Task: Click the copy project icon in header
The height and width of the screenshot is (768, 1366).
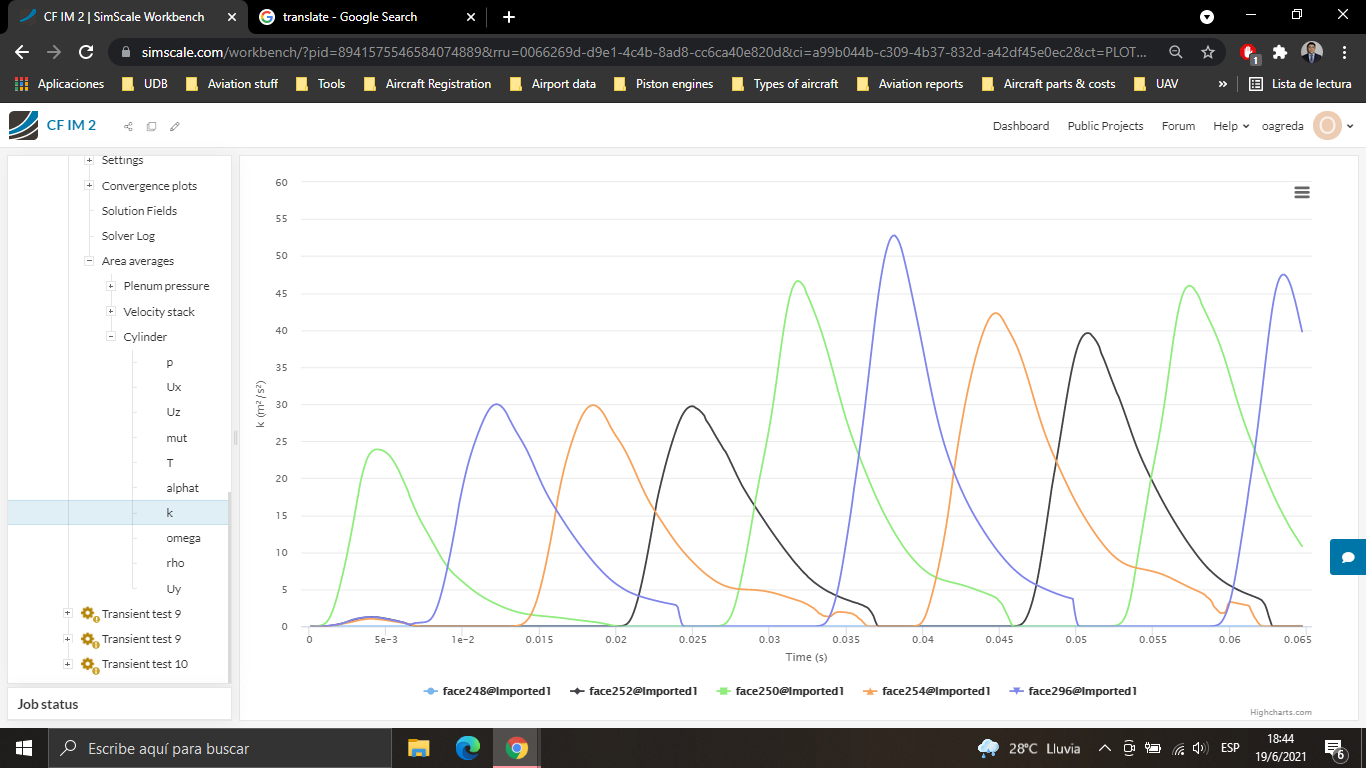Action: 151,126
